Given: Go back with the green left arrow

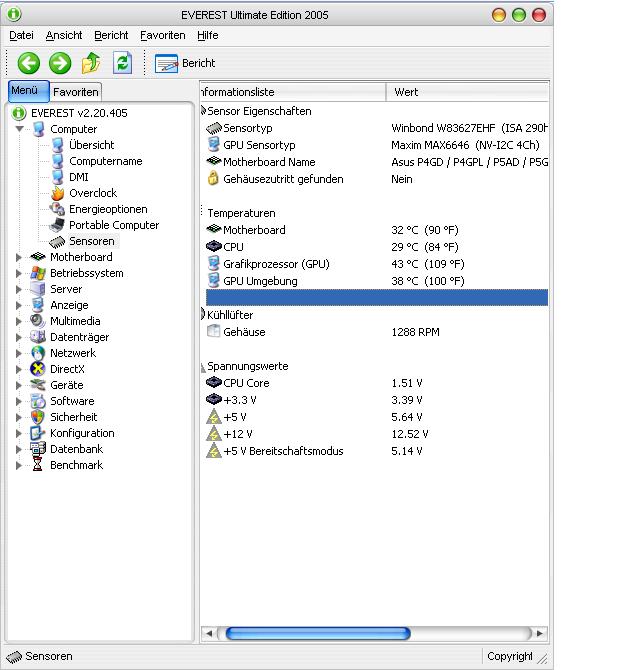Looking at the screenshot, I should (x=29, y=63).
